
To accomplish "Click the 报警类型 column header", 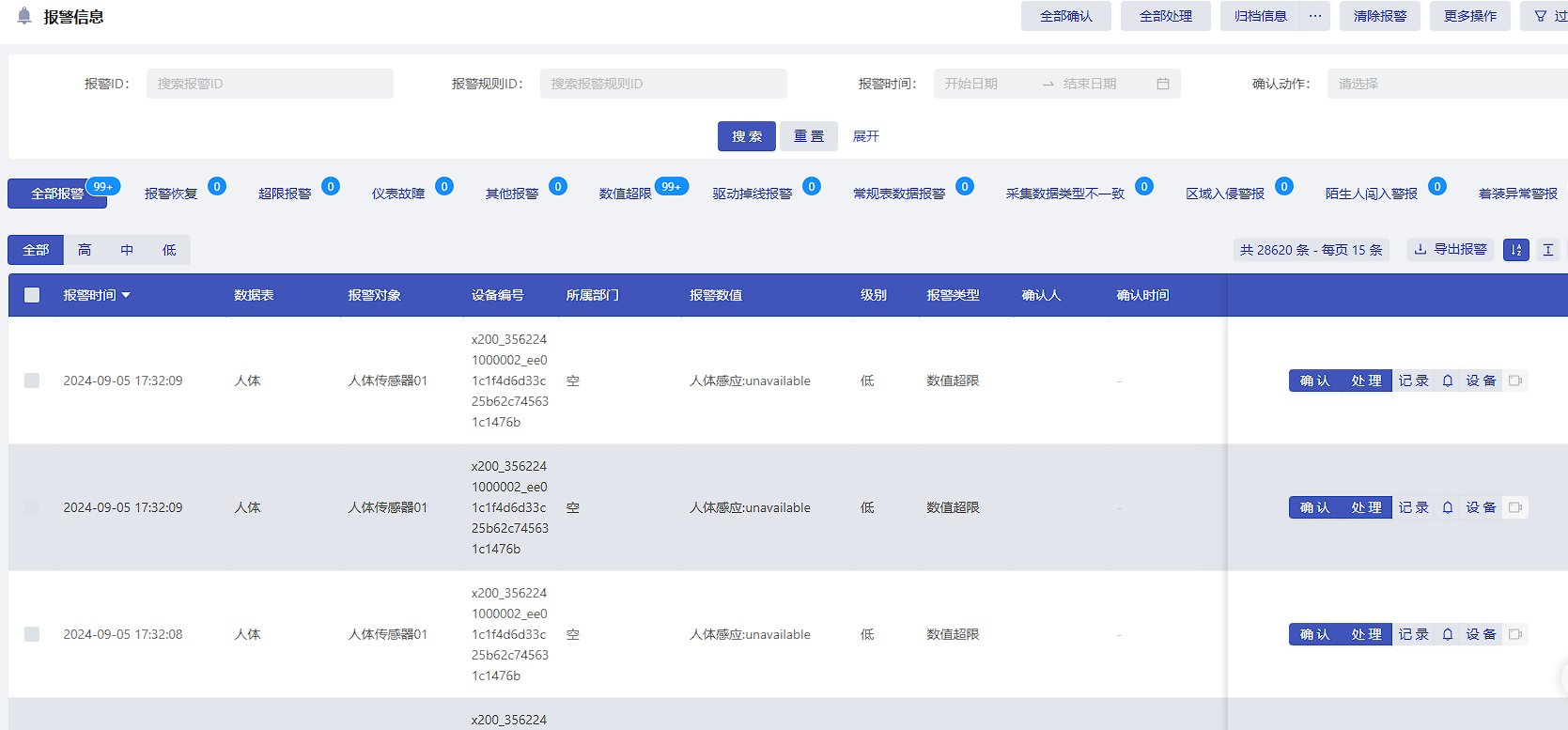I will click(x=953, y=295).
